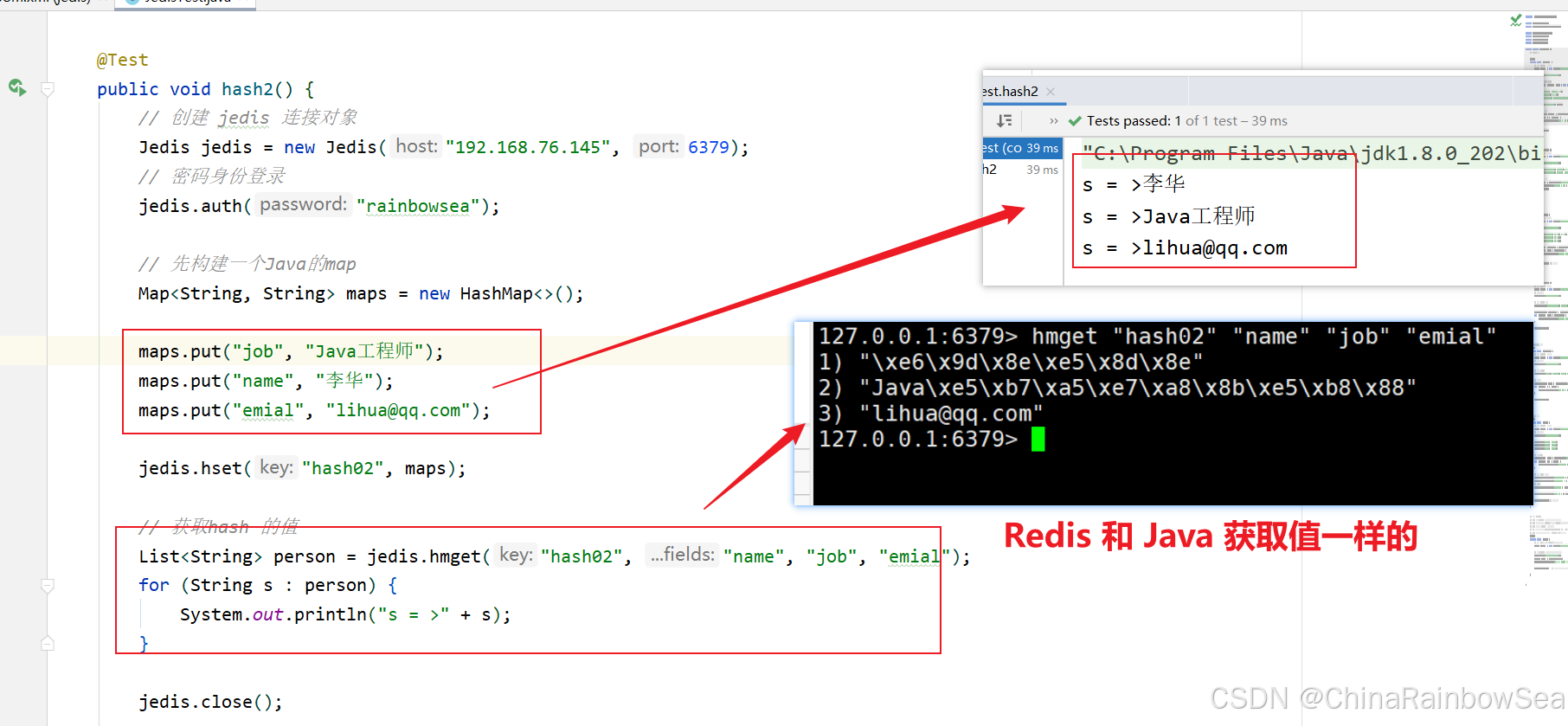Click the green terminal cursor at the prompt

1038,440
